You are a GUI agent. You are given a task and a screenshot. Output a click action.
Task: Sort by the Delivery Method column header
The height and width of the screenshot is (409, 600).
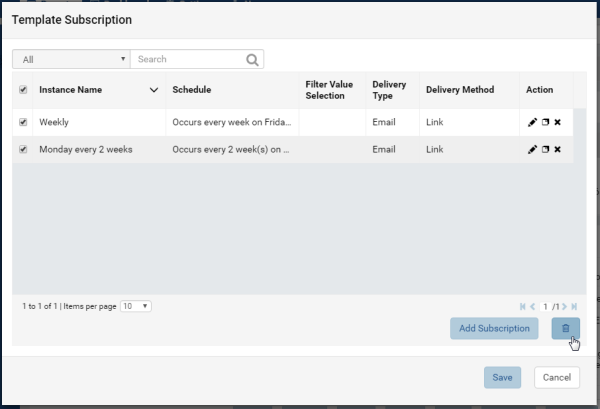[460, 90]
